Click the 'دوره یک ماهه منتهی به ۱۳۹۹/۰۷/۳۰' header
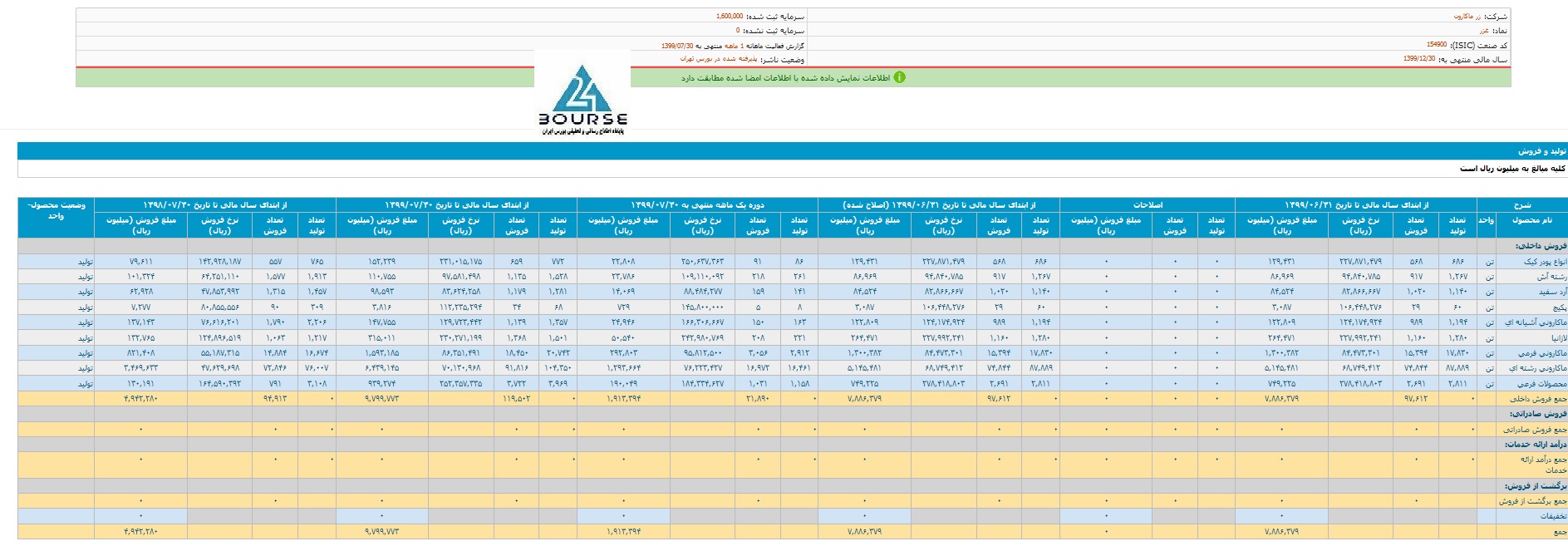Viewport: 1568px width, 546px height. (697, 204)
